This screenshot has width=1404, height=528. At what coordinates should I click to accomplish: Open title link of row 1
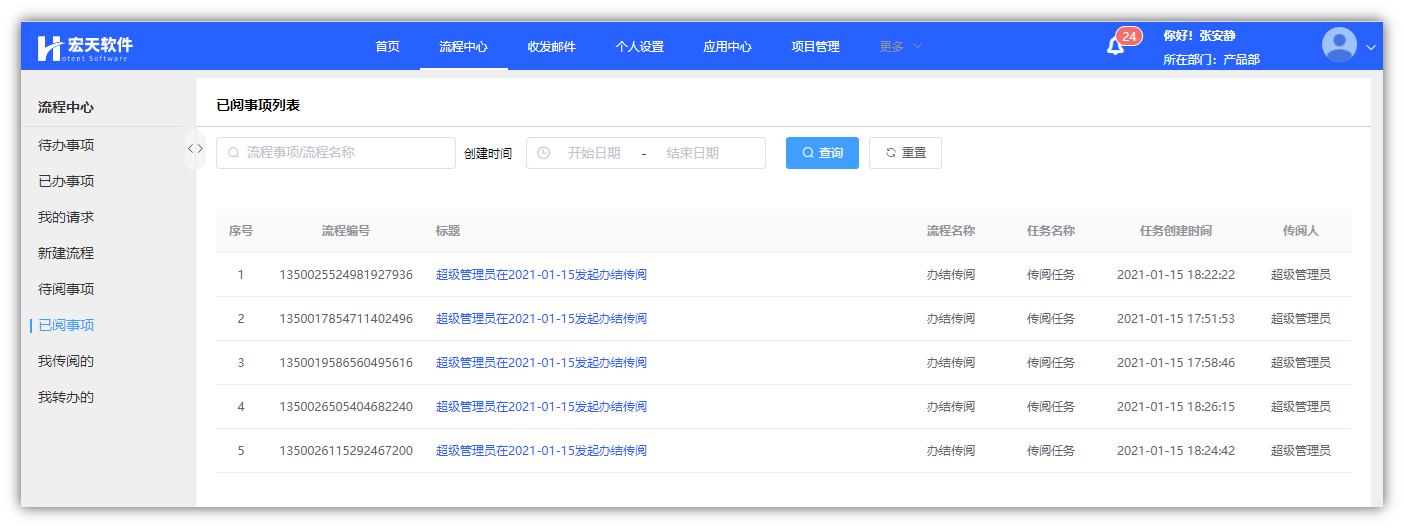click(x=541, y=275)
